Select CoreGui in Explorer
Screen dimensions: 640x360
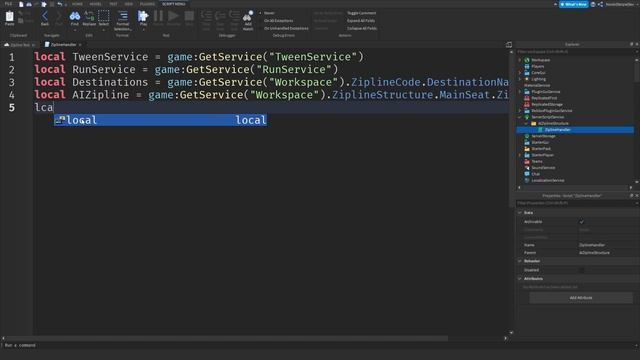[538, 73]
